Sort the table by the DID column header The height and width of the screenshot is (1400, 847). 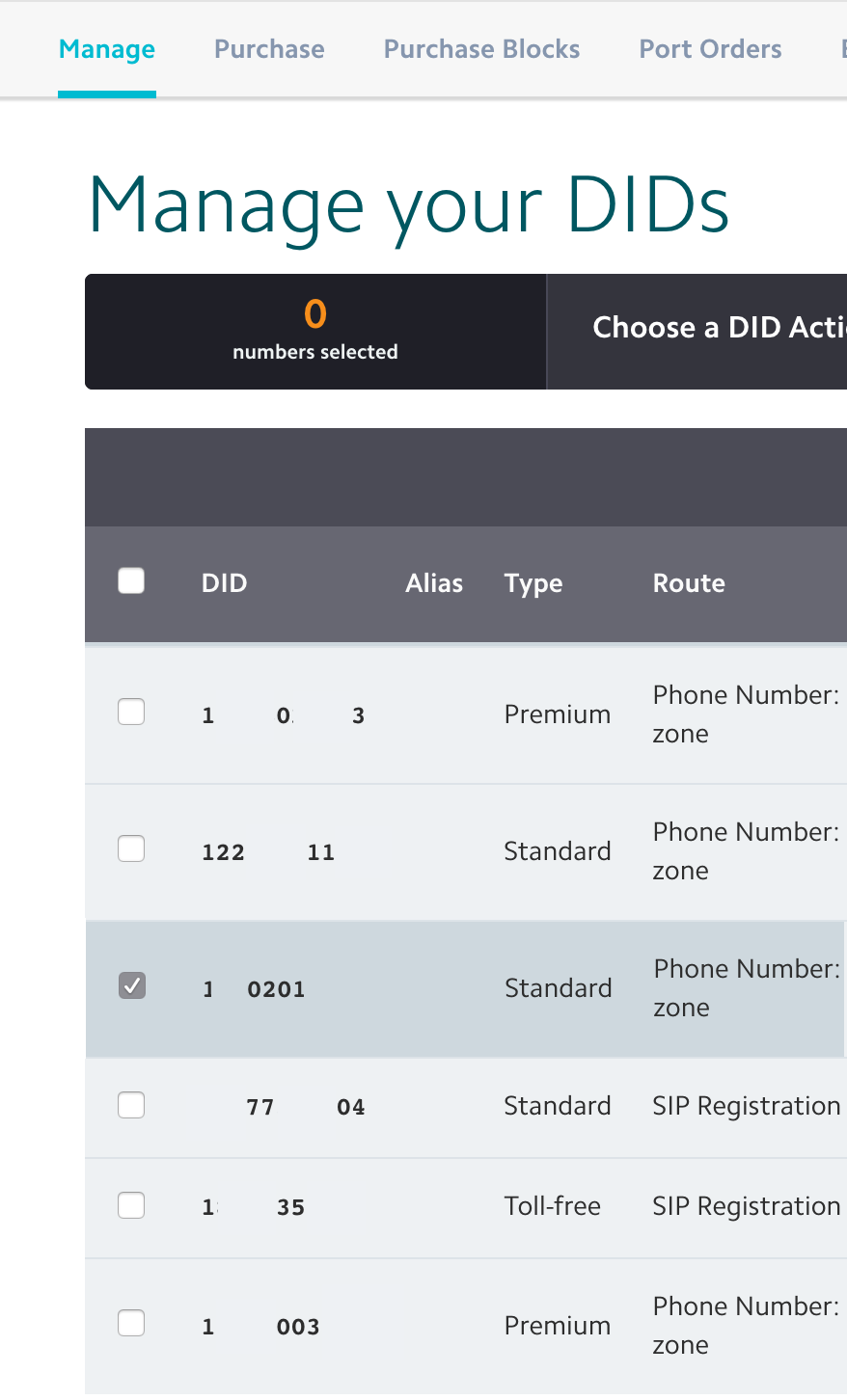(x=225, y=583)
